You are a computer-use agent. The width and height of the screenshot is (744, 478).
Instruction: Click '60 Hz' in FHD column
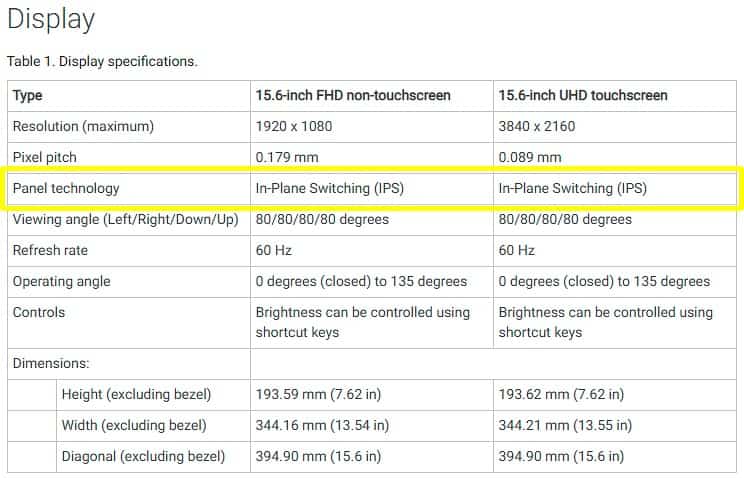pos(274,250)
